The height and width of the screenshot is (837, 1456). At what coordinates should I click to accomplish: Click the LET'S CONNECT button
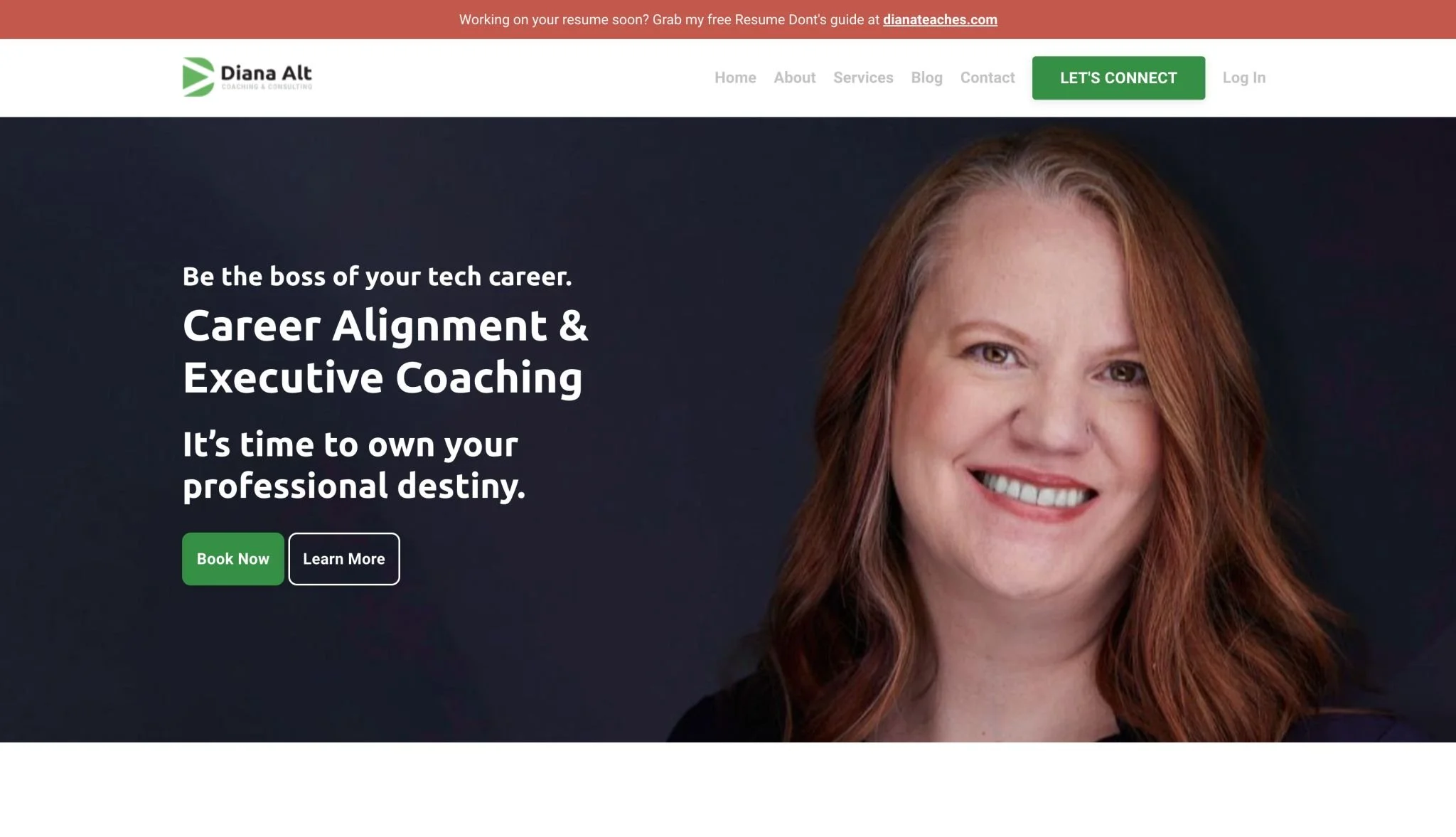pyautogui.click(x=1118, y=78)
